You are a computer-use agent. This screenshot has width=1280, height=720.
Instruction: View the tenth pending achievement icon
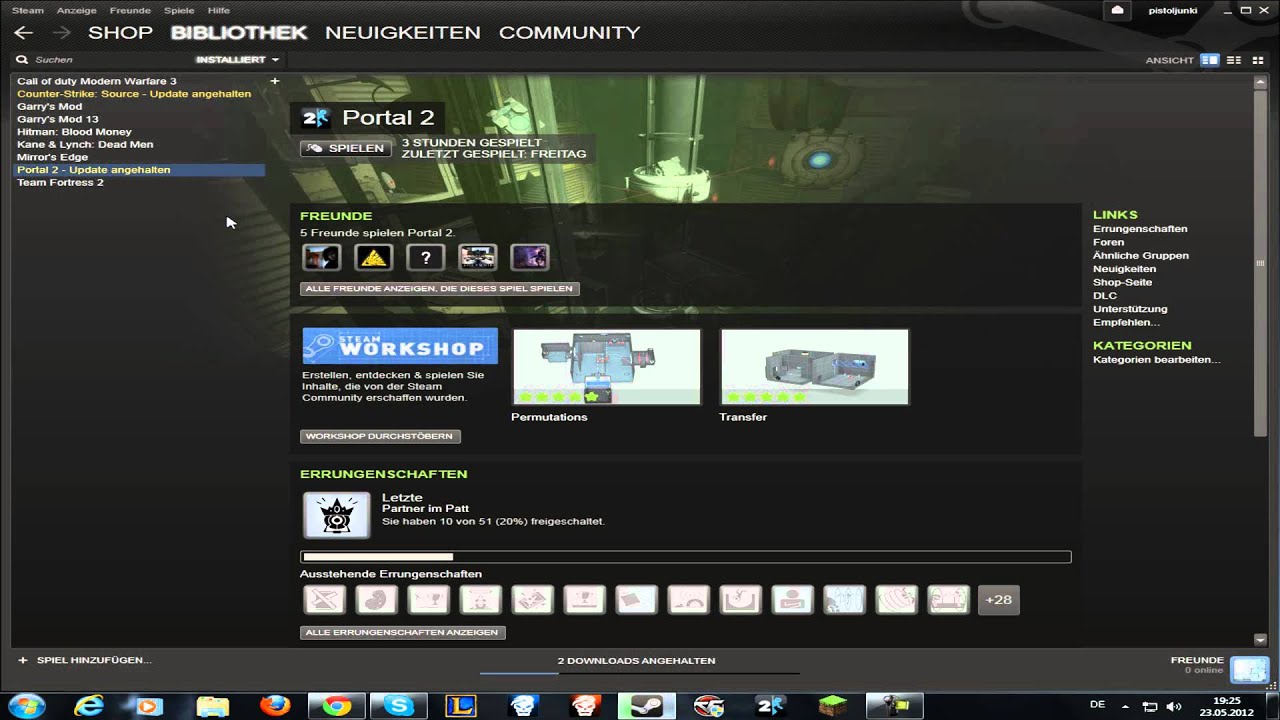(x=792, y=599)
